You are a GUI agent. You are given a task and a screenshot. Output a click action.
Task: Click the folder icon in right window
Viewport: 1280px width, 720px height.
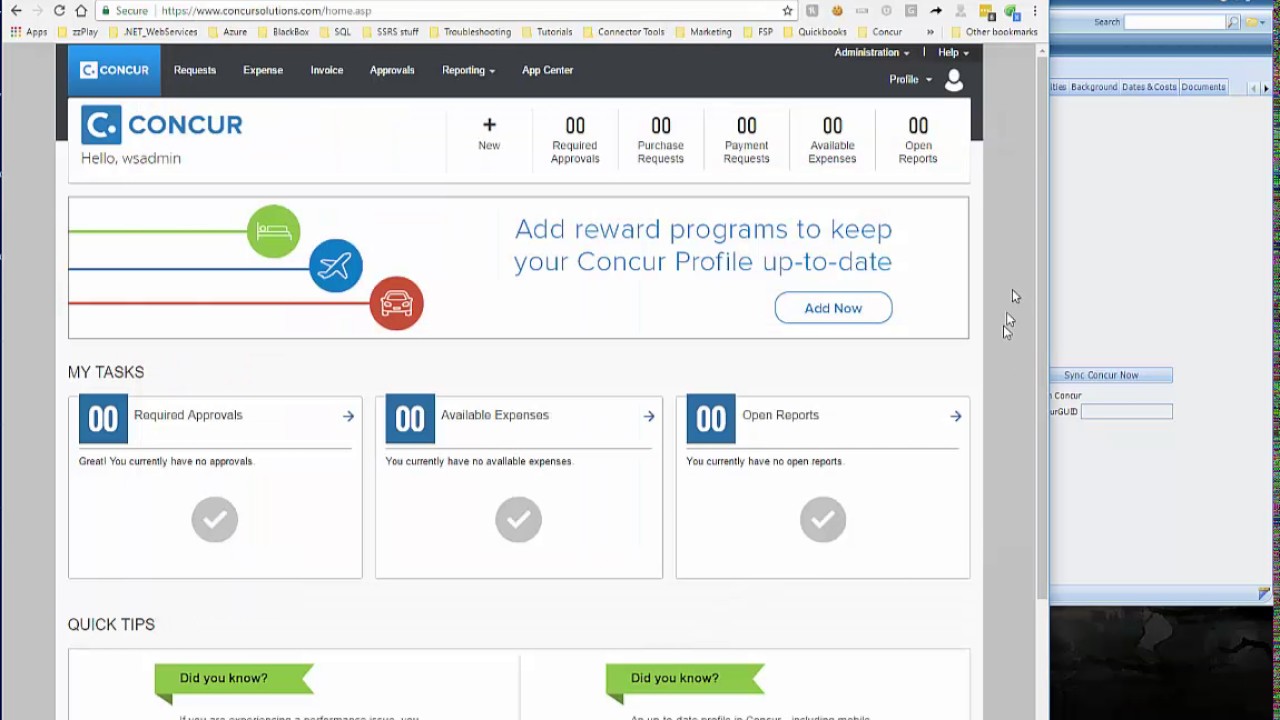click(1252, 22)
